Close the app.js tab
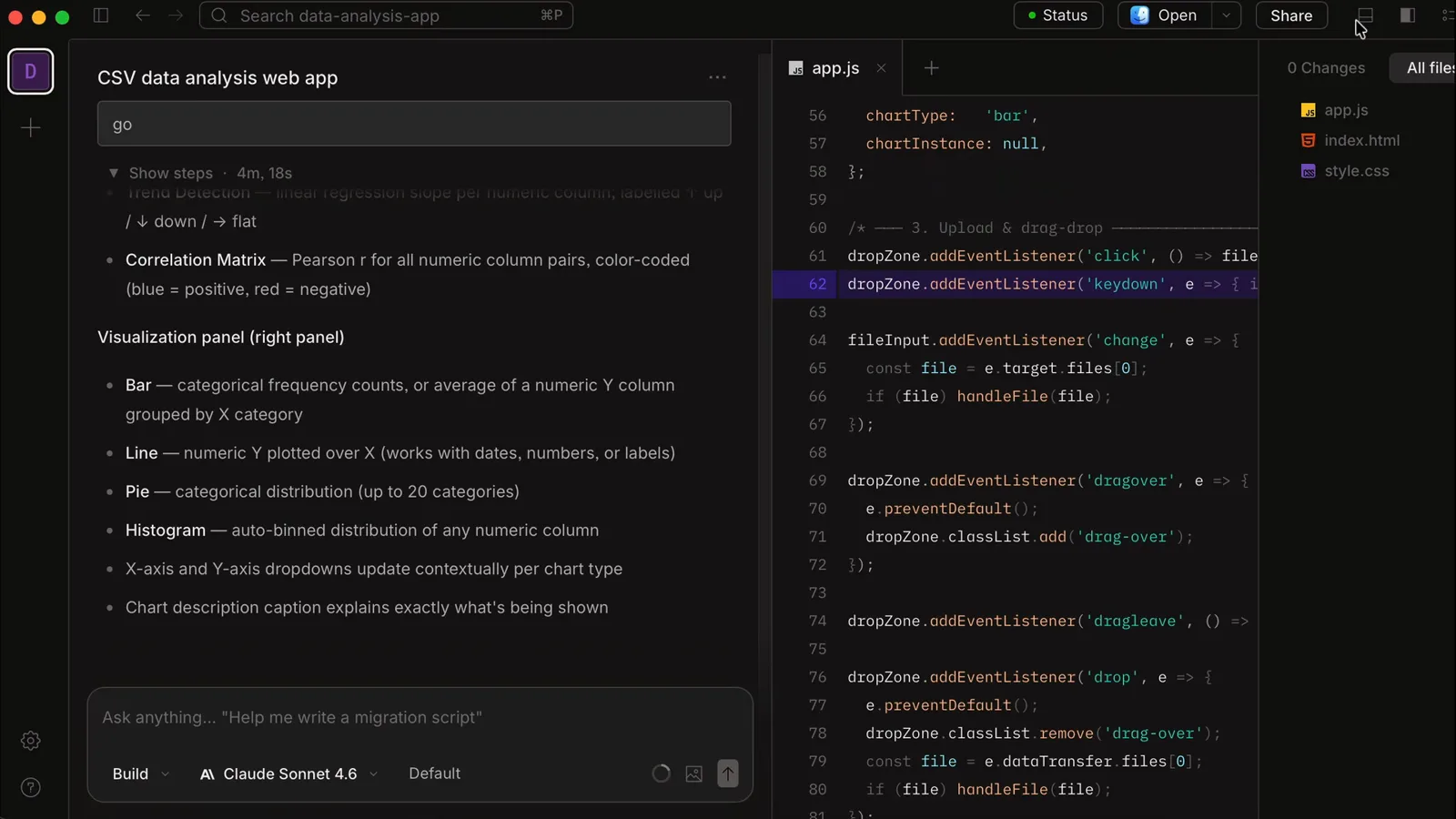Viewport: 1456px width, 819px height. pyautogui.click(x=881, y=68)
